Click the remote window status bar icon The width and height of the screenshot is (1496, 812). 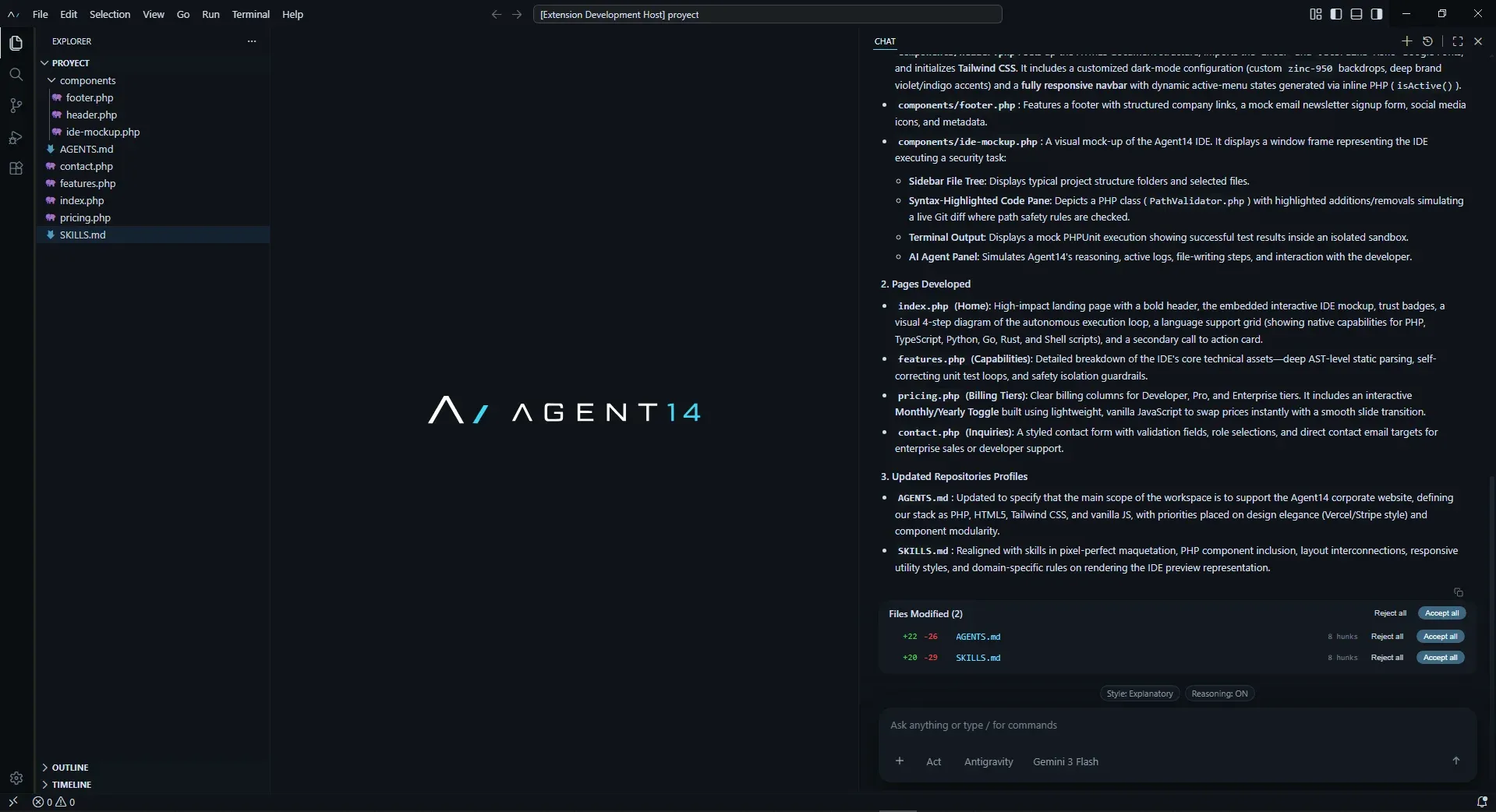[x=13, y=802]
